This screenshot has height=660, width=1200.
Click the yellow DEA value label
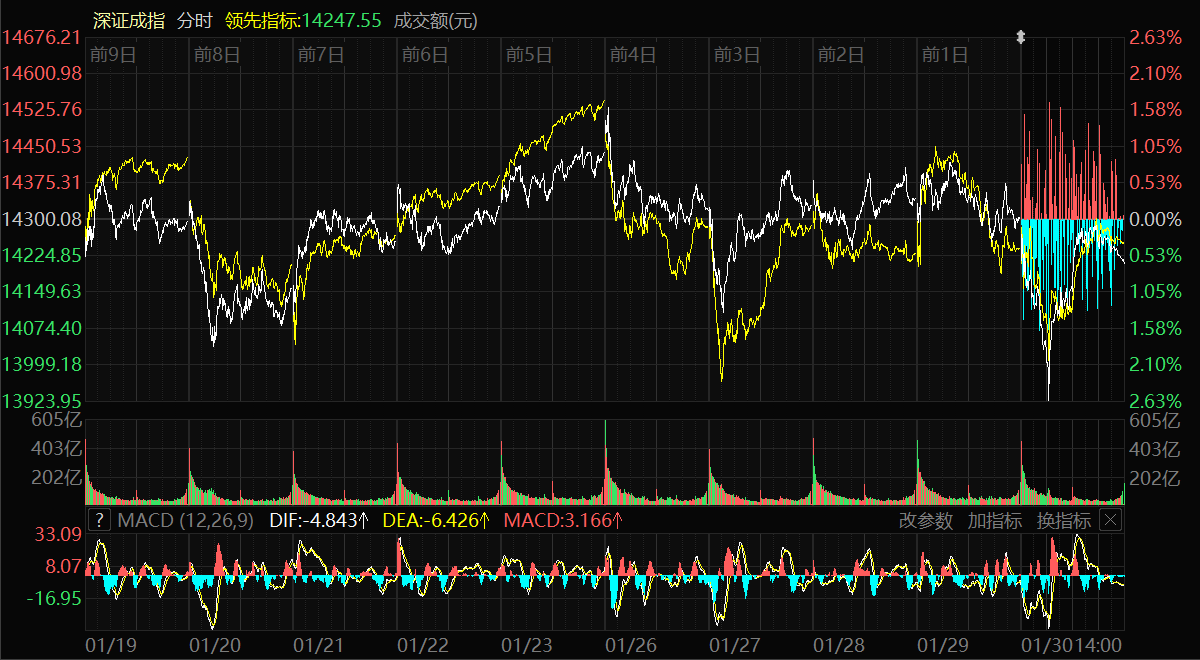[x=436, y=520]
